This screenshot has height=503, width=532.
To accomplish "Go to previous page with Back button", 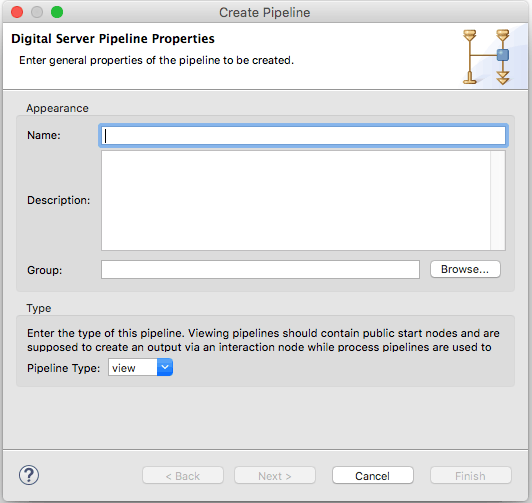I will tap(183, 476).
